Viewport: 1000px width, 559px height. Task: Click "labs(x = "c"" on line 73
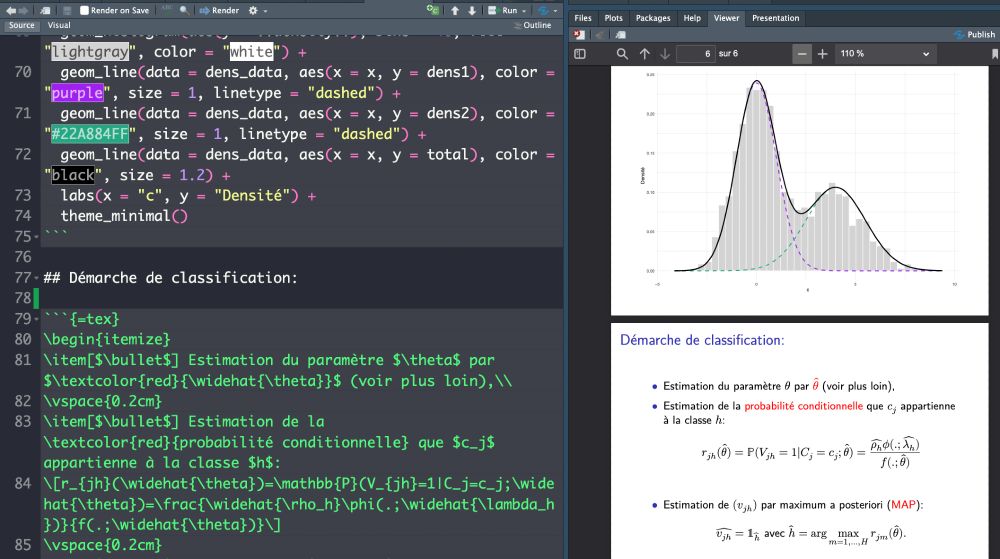pos(111,196)
